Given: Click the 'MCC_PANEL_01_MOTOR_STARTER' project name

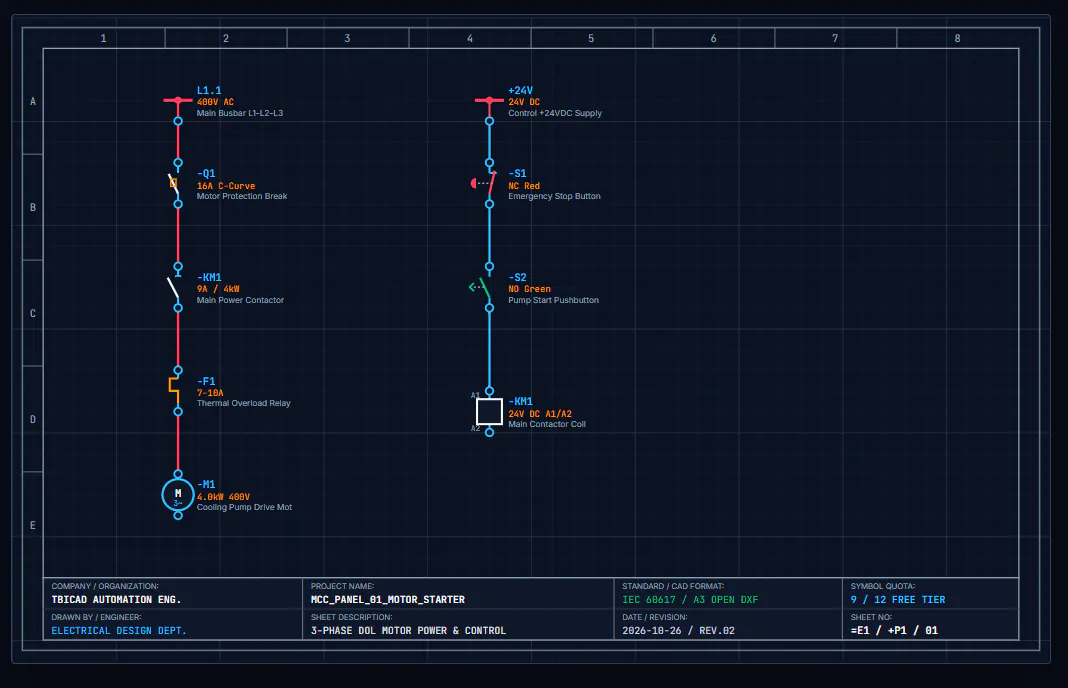Looking at the screenshot, I should (x=388, y=599).
